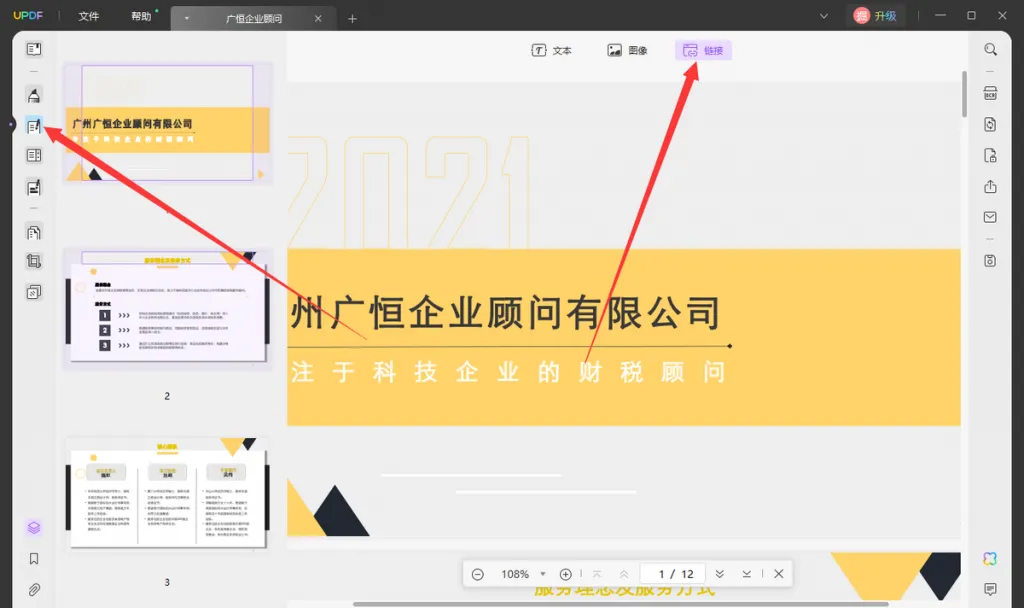Select the page 2 thumbnail

pos(167,308)
